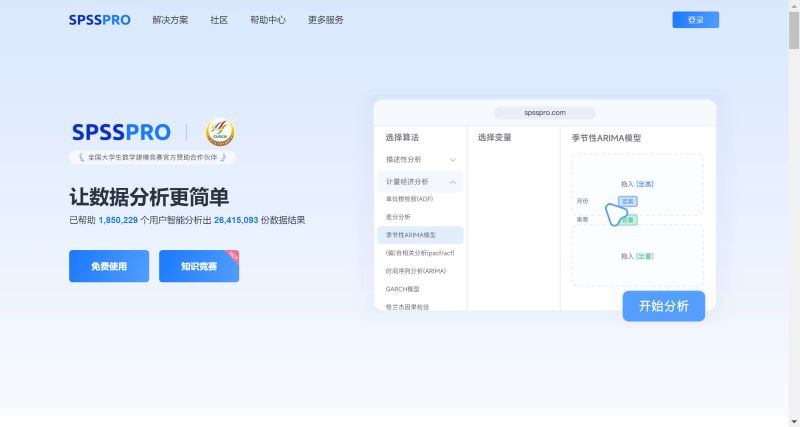Open the 解决方案 menu

pyautogui.click(x=170, y=20)
